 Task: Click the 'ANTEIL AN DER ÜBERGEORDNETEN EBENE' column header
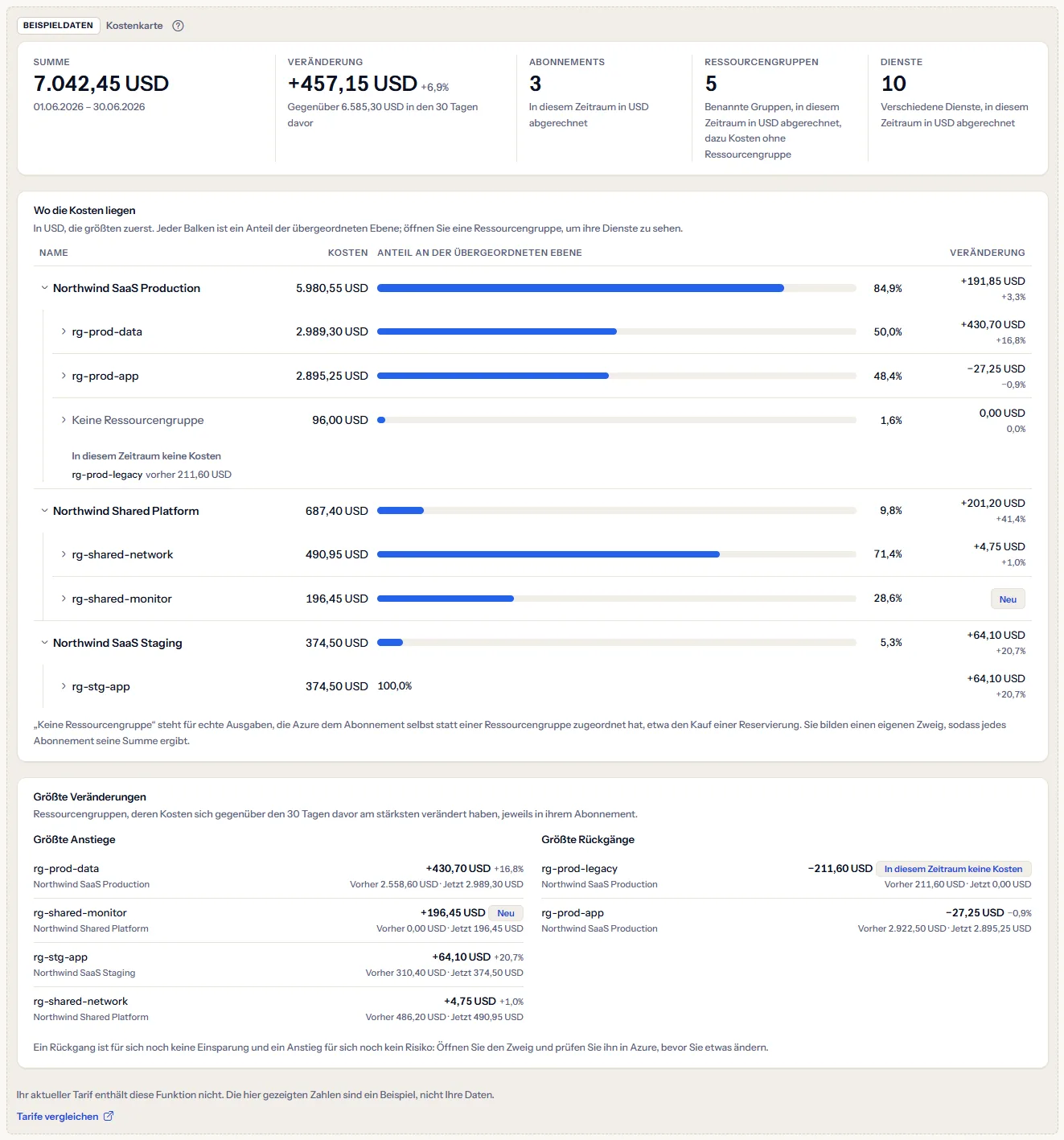tap(479, 253)
